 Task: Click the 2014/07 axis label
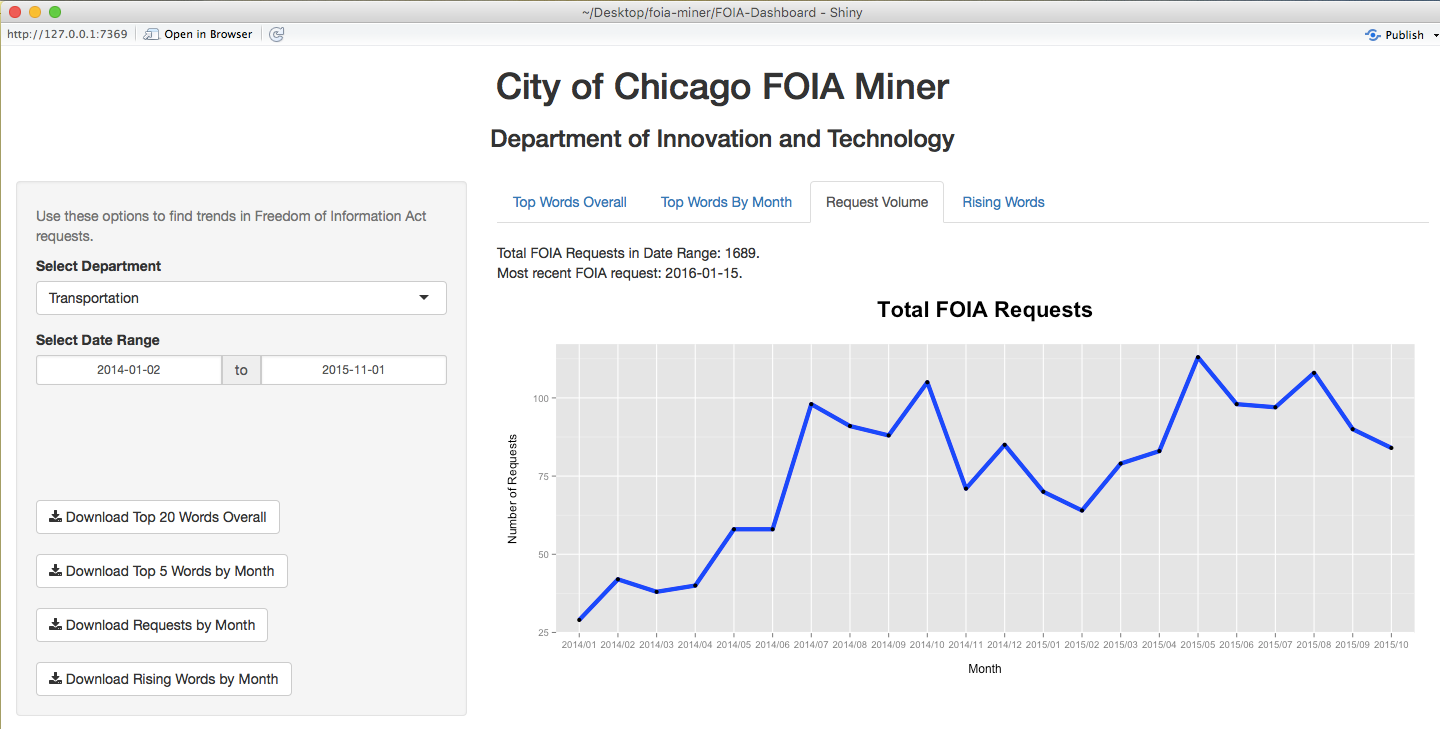(x=811, y=645)
